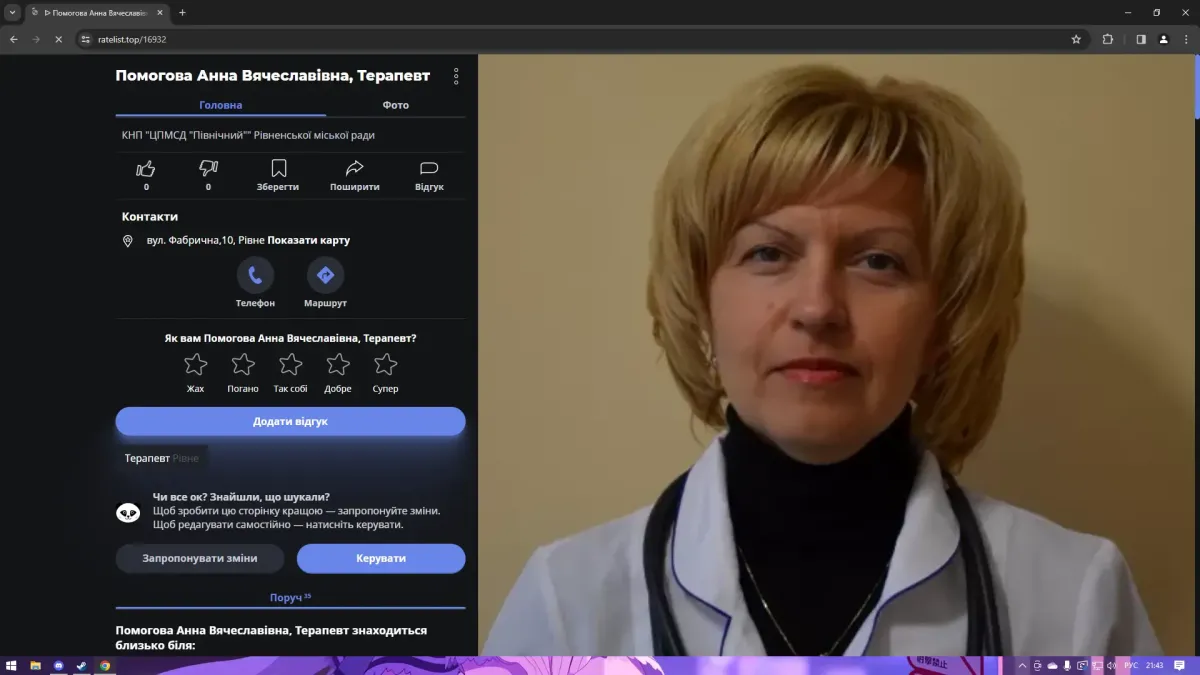Call using the Телефон icon
The image size is (1200, 675).
pos(255,275)
